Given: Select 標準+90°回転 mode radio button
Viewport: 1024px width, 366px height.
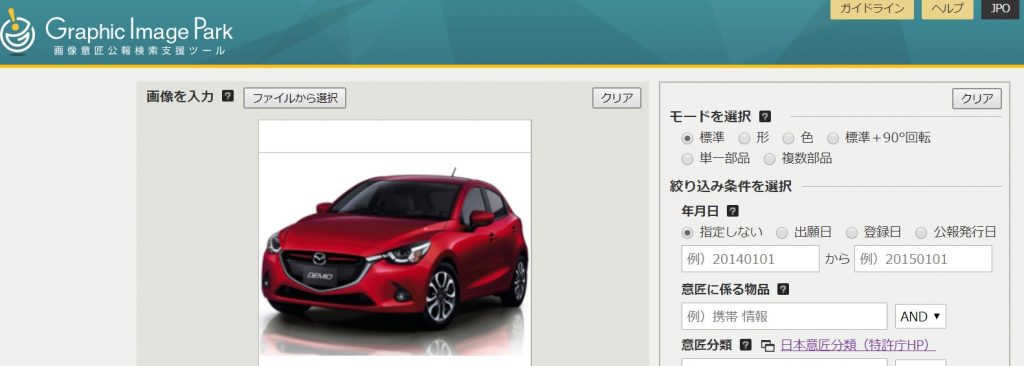Looking at the screenshot, I should (x=833, y=138).
